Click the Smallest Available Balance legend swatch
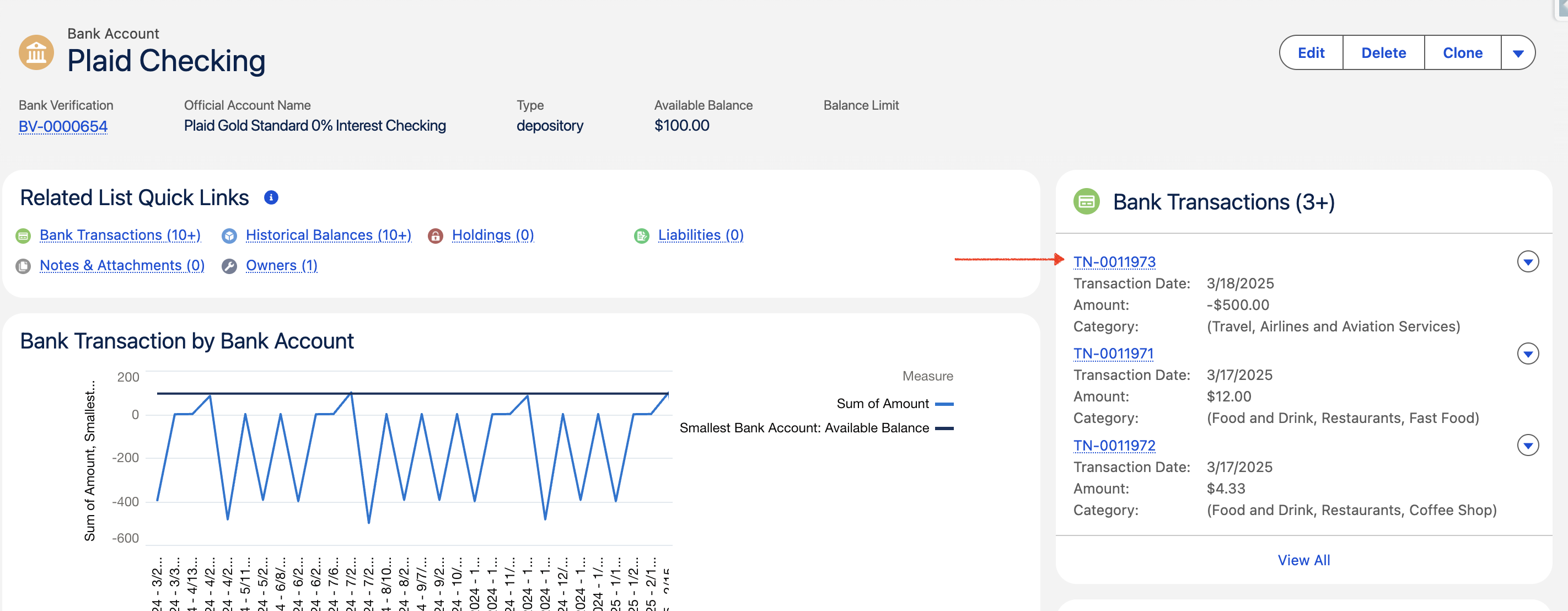1568x611 pixels. 944,428
